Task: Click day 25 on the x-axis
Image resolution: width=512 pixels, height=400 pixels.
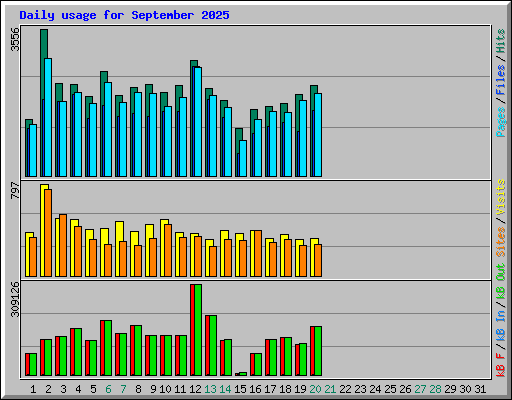Action: 390,389
